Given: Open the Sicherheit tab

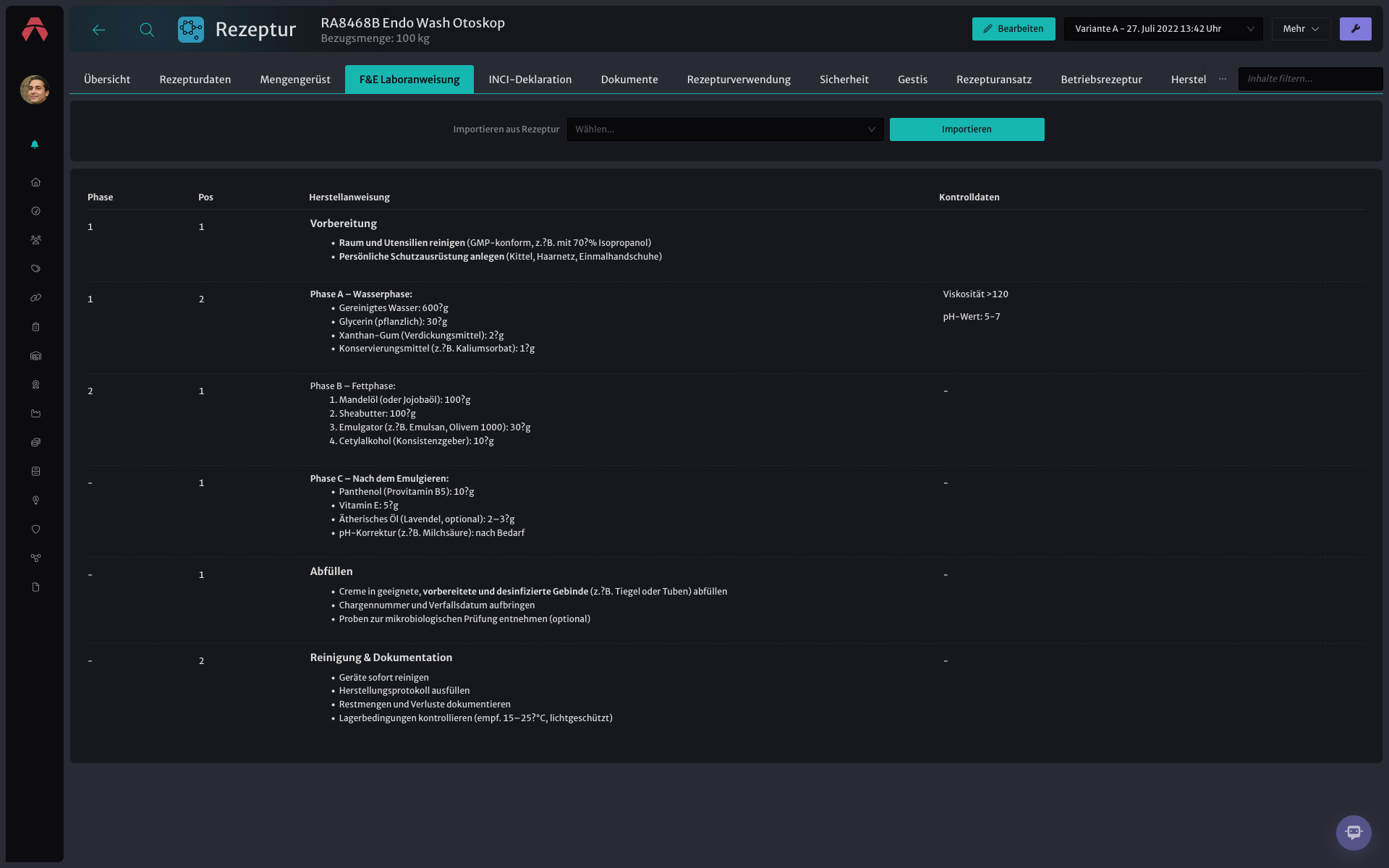Looking at the screenshot, I should click(x=844, y=80).
